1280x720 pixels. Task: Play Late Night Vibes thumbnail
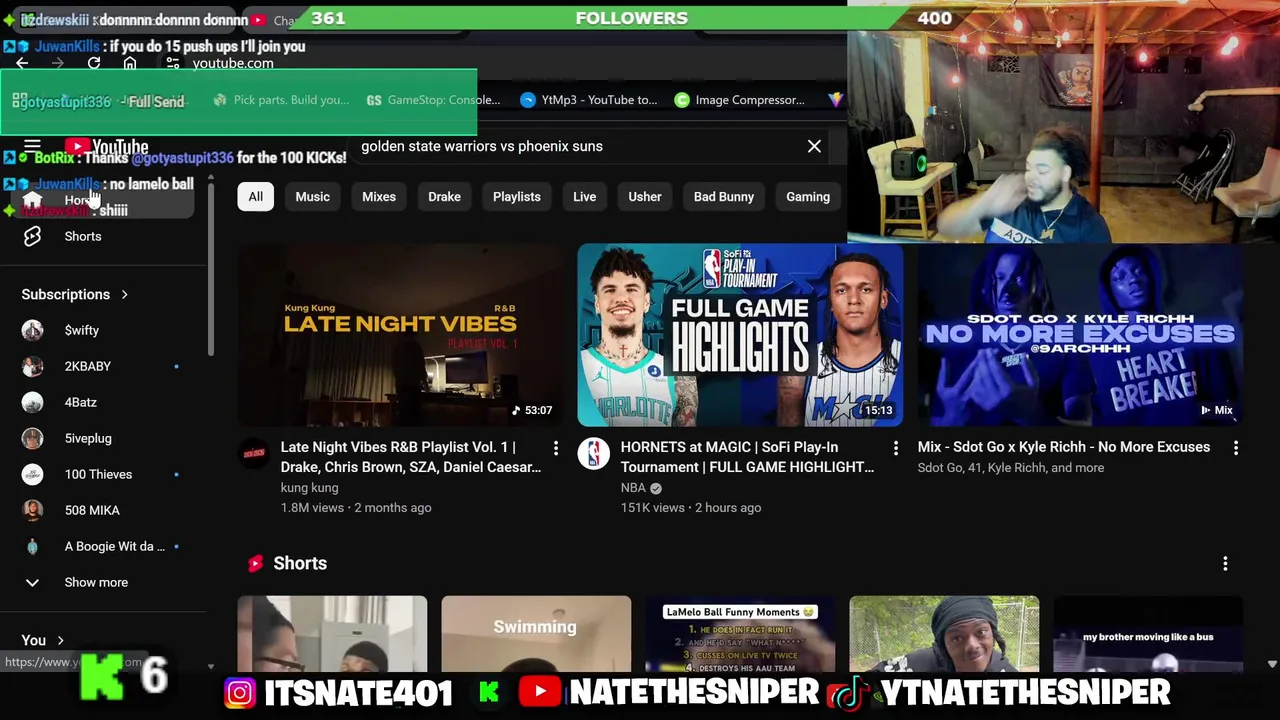[x=401, y=335]
